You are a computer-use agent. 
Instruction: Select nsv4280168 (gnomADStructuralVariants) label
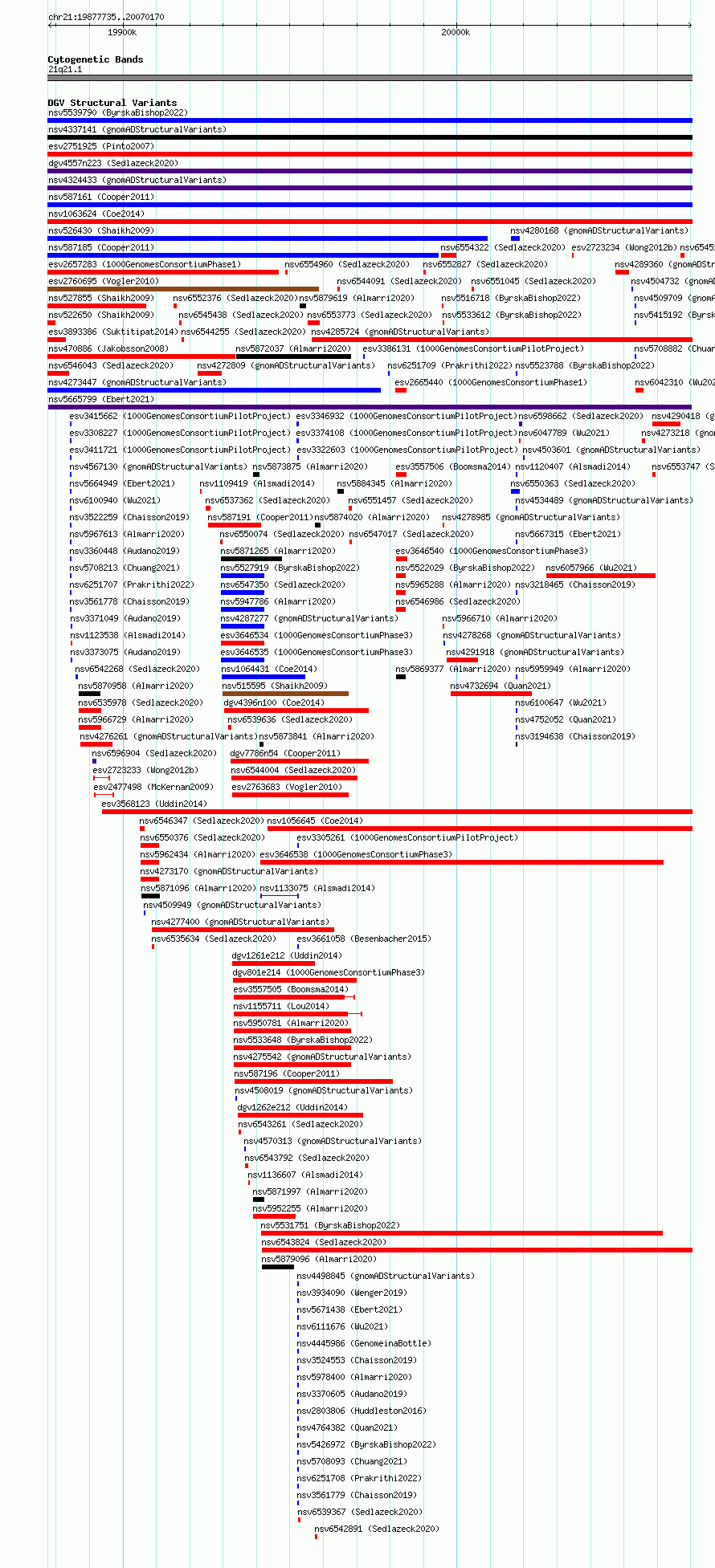tap(599, 230)
